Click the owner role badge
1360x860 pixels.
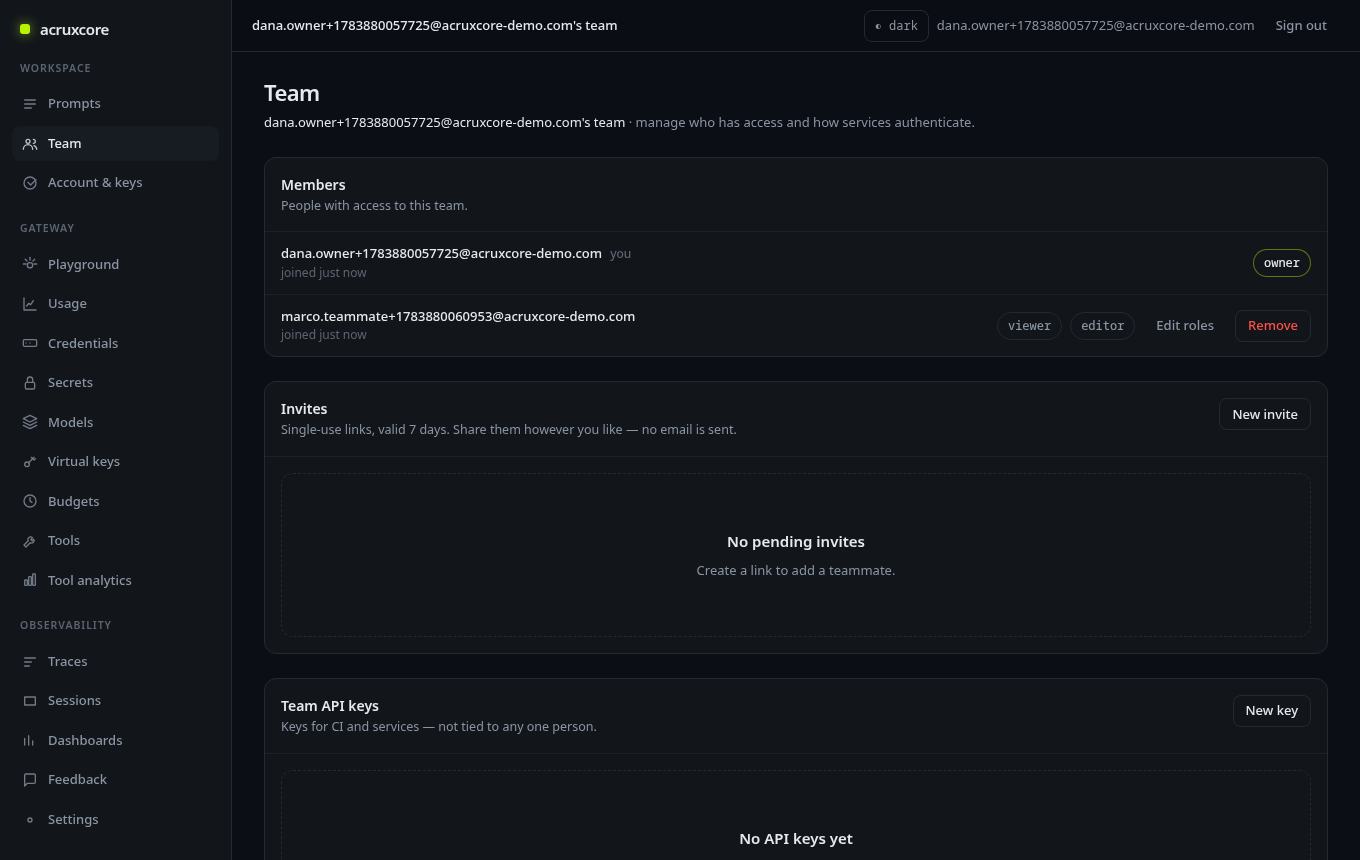[x=1282, y=263]
